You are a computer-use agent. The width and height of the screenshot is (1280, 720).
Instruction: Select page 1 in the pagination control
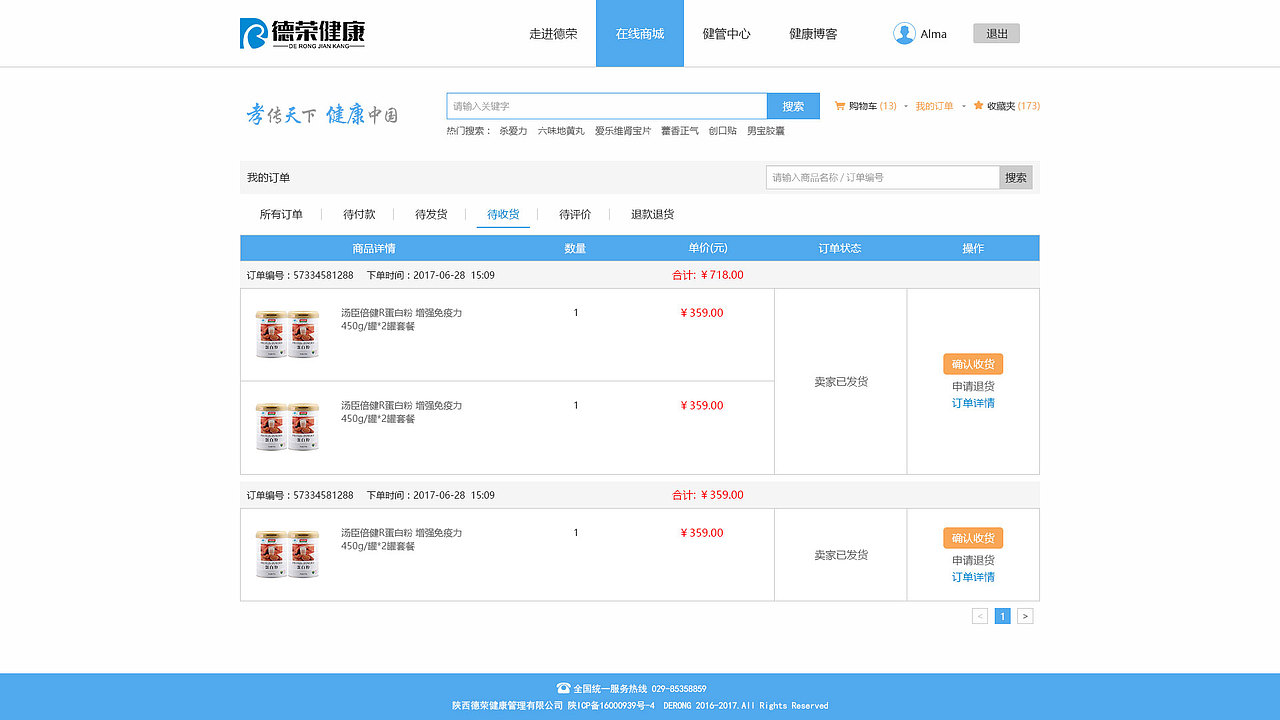click(1002, 616)
